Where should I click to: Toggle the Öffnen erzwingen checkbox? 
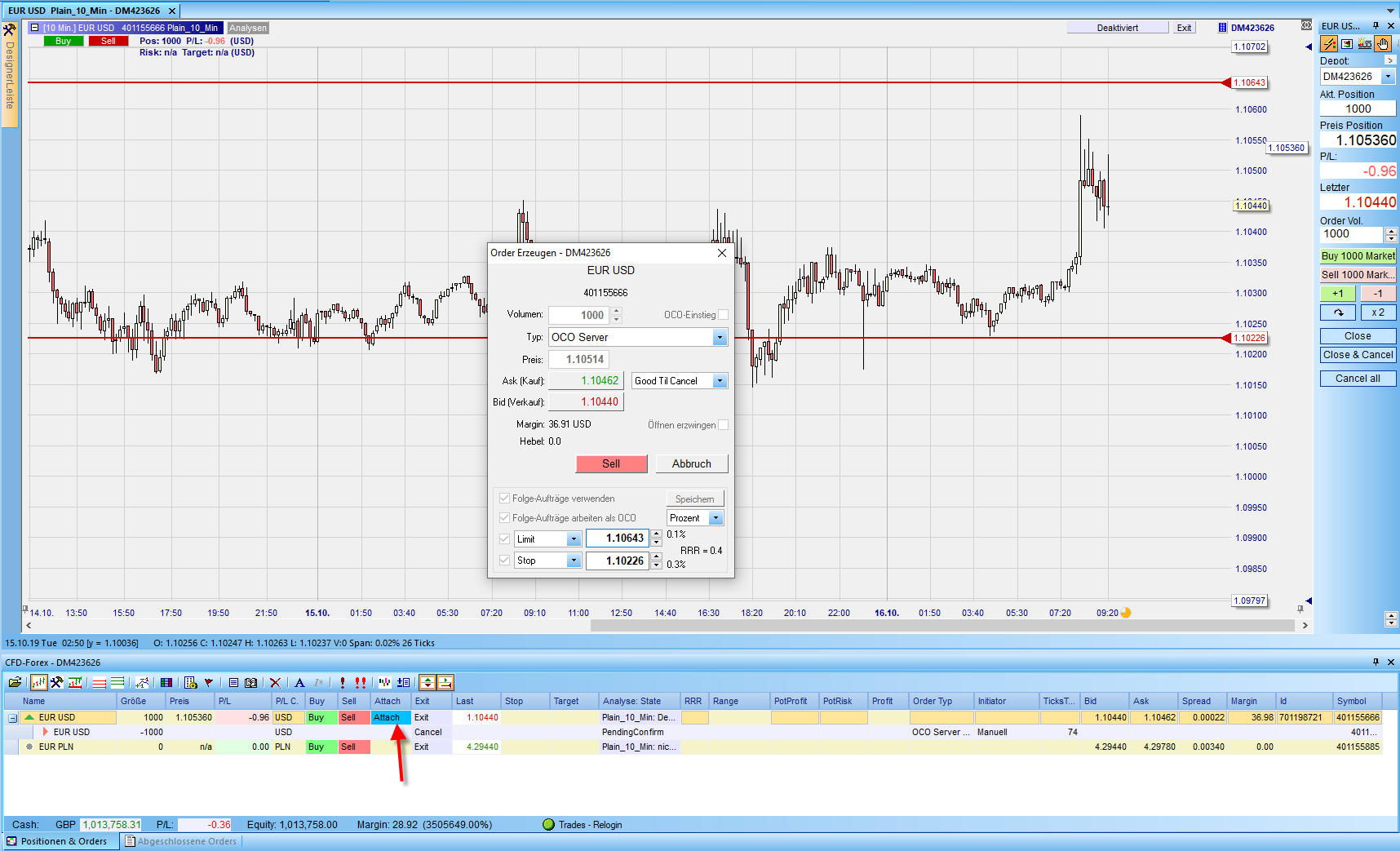point(723,425)
